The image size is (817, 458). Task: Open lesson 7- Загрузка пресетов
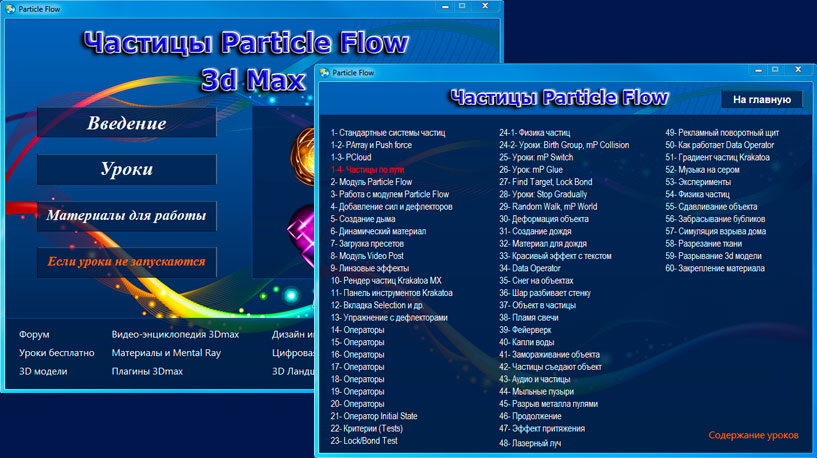coord(367,243)
